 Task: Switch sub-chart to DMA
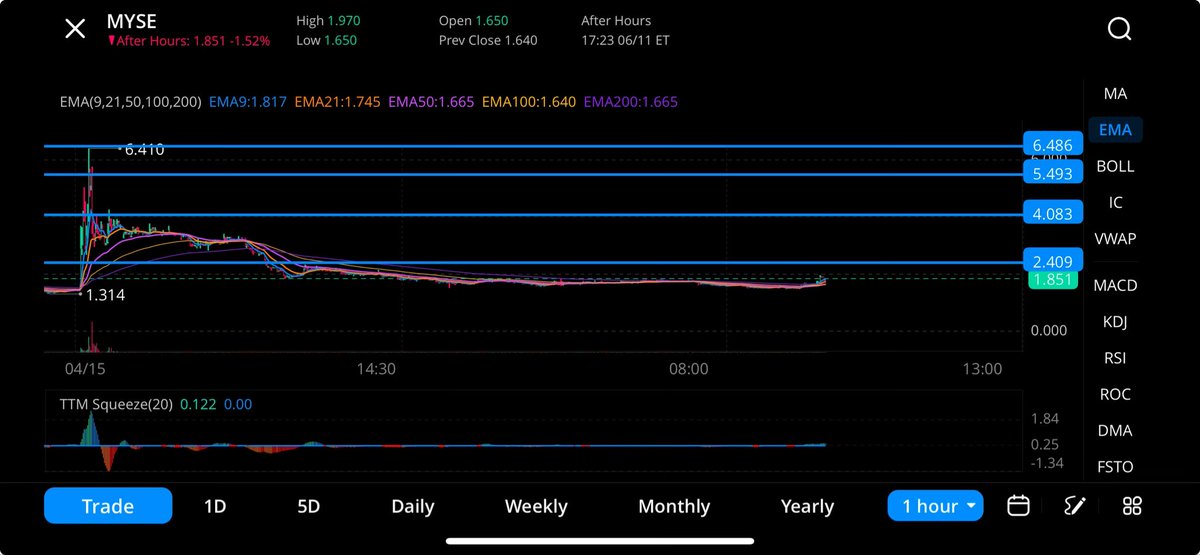coord(1115,430)
